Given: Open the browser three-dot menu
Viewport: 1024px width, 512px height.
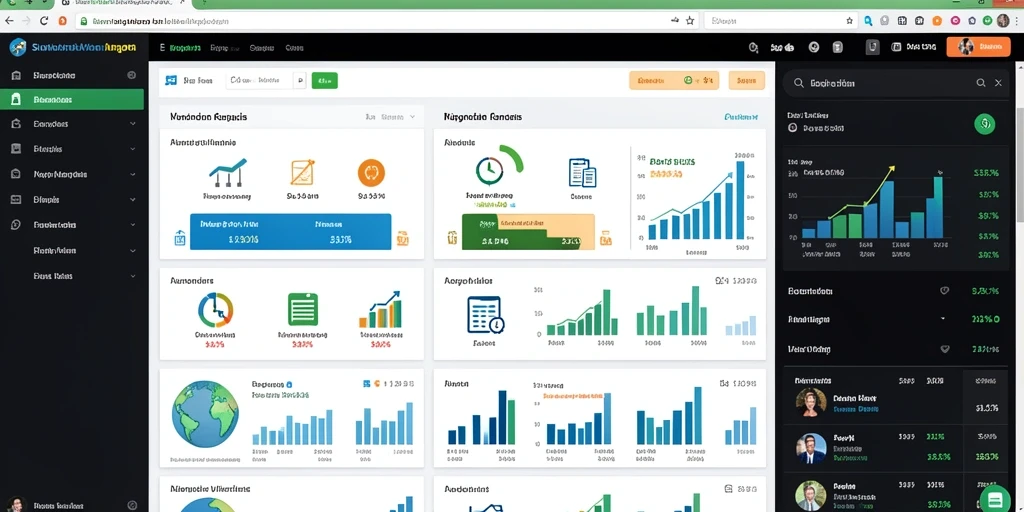Looking at the screenshot, I should coord(1017,21).
